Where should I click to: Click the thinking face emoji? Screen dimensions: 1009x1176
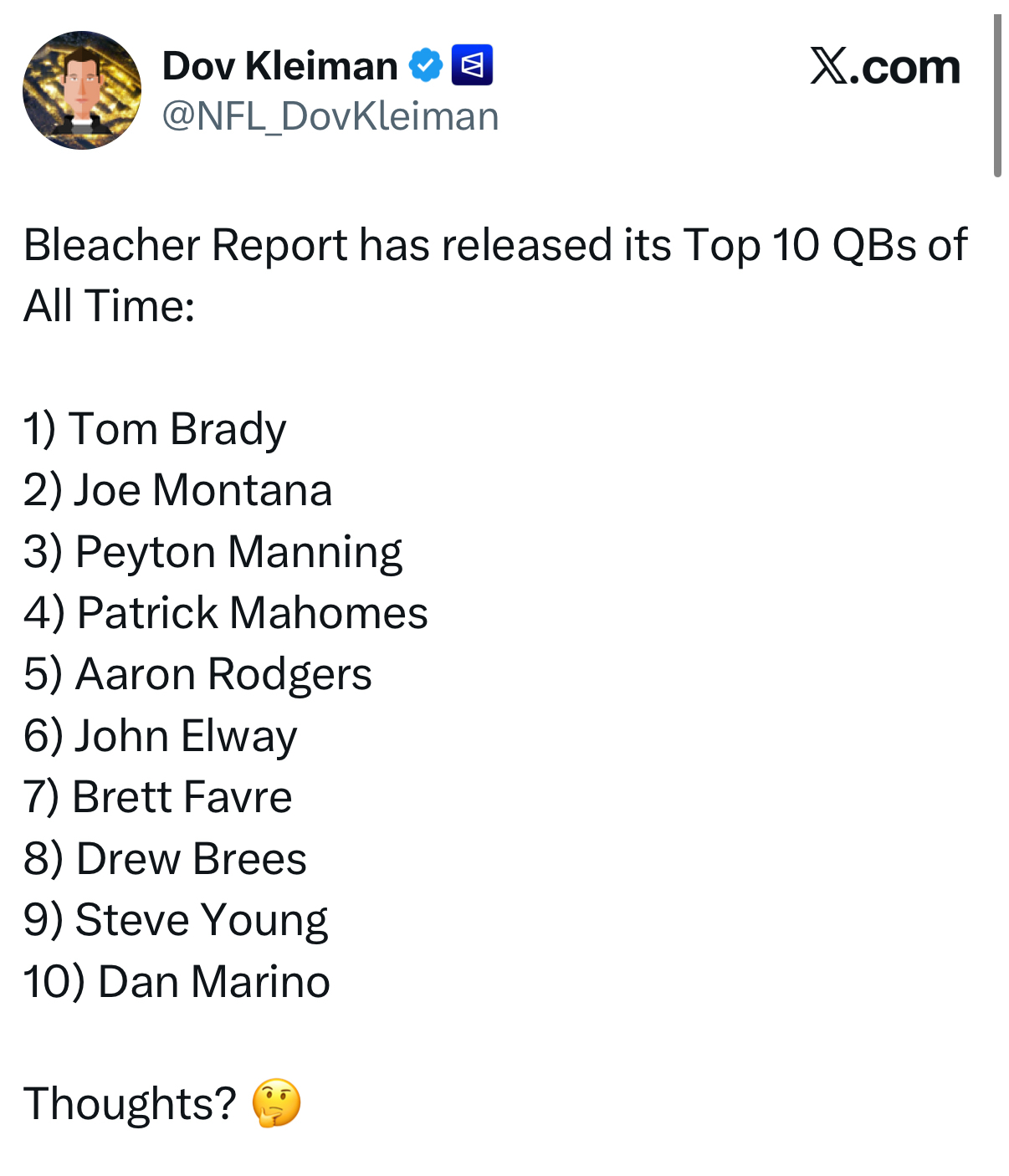277,1103
